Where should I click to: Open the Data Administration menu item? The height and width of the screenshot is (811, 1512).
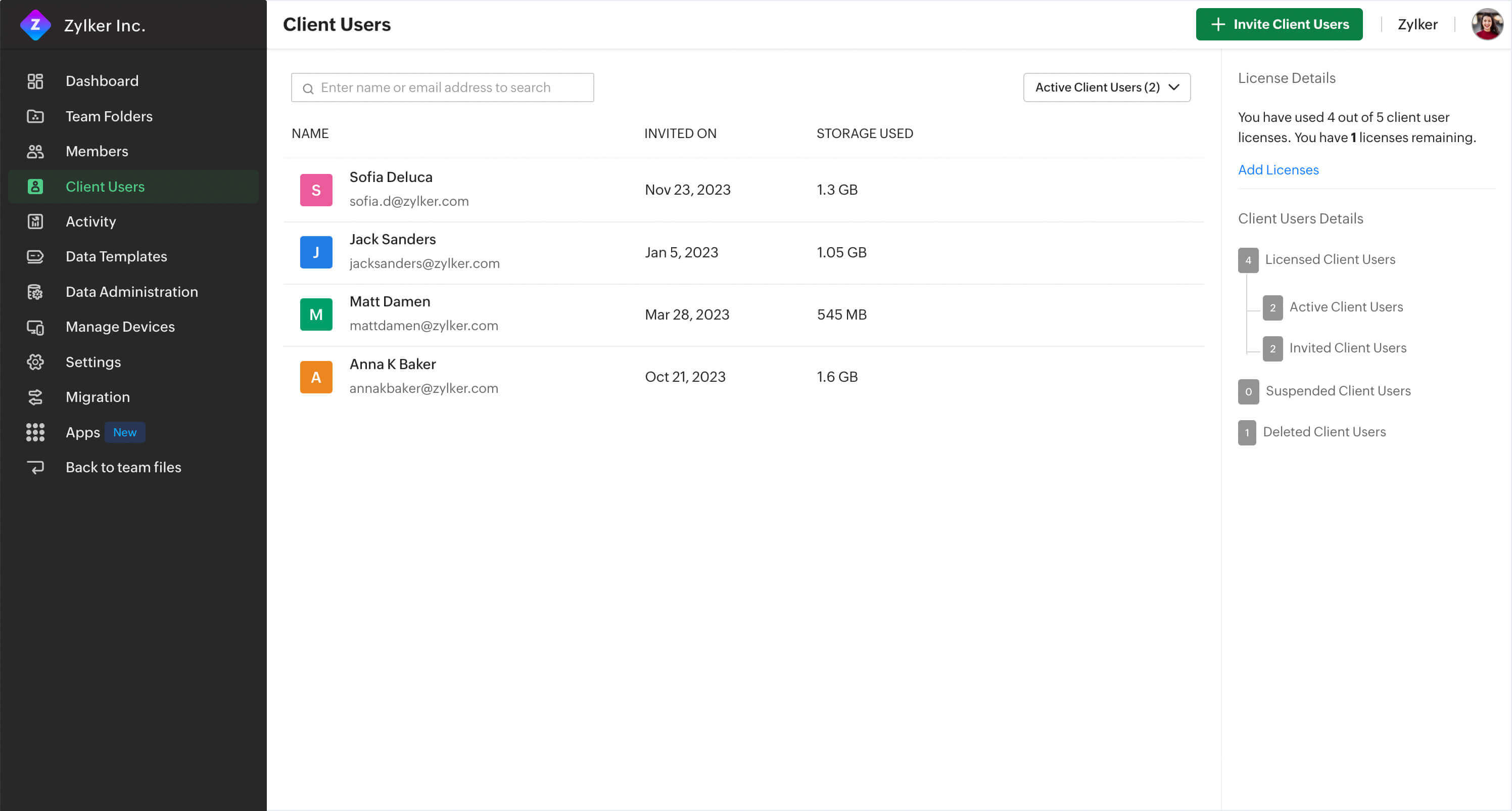[131, 292]
